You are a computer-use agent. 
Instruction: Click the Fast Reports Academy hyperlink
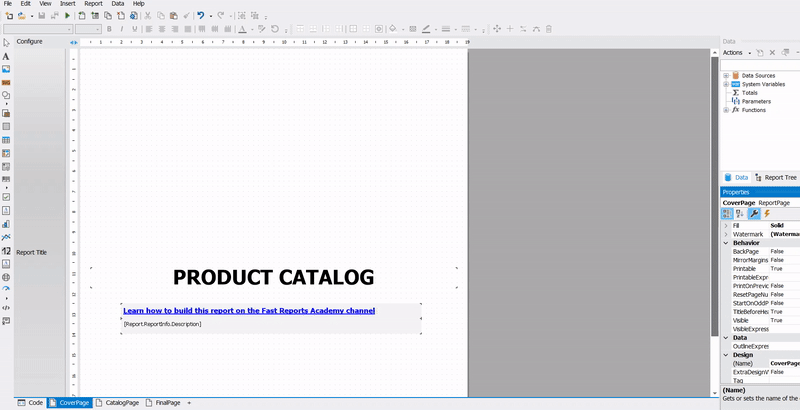pos(249,311)
